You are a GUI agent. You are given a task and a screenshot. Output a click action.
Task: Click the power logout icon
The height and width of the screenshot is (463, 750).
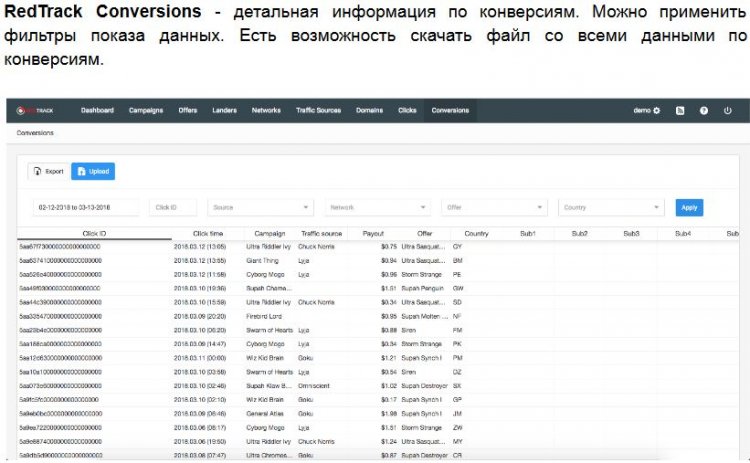point(728,110)
